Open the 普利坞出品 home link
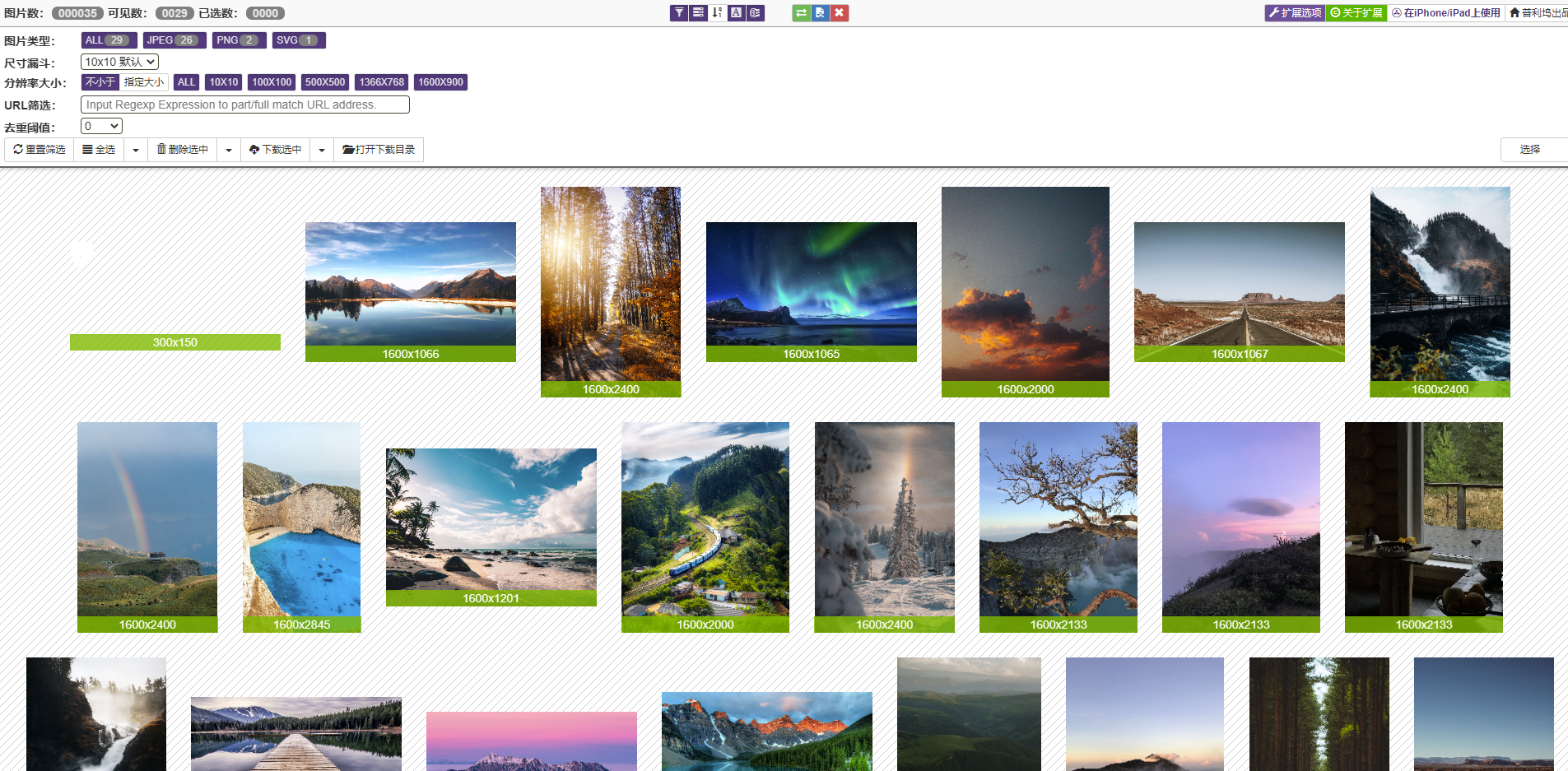The image size is (1568, 771). pos(1538,13)
